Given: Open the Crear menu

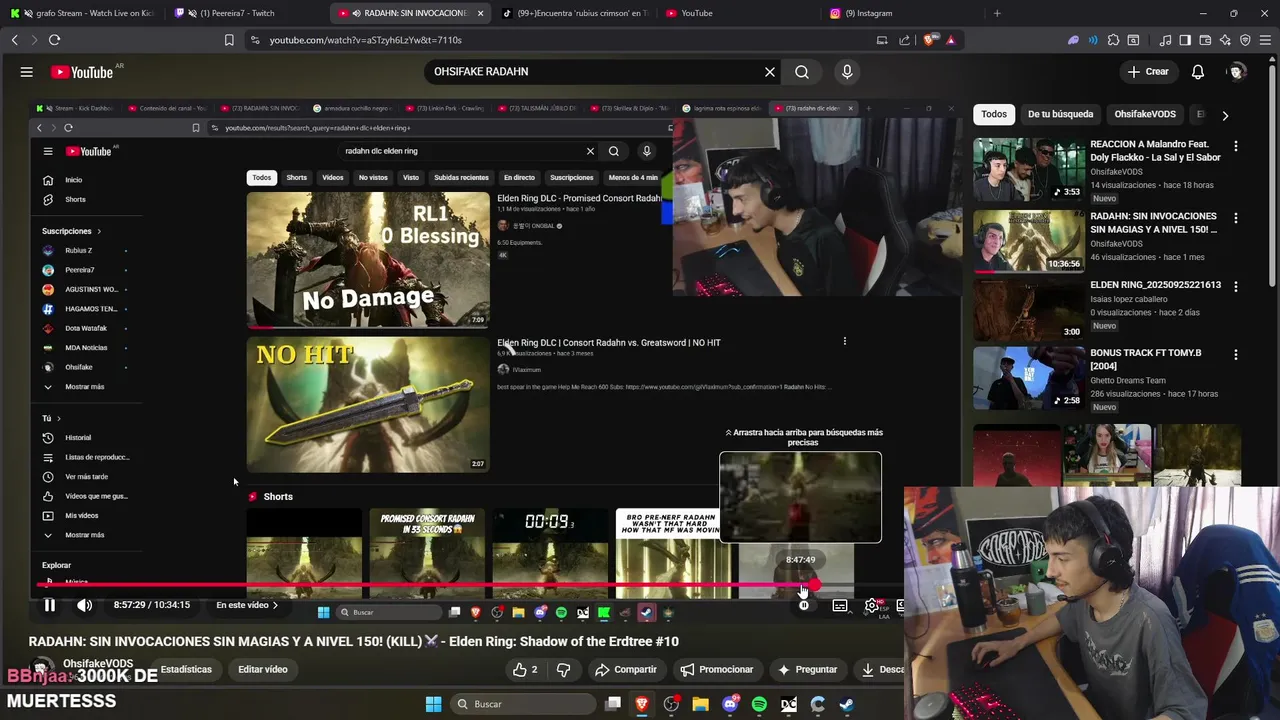Looking at the screenshot, I should pyautogui.click(x=1148, y=72).
